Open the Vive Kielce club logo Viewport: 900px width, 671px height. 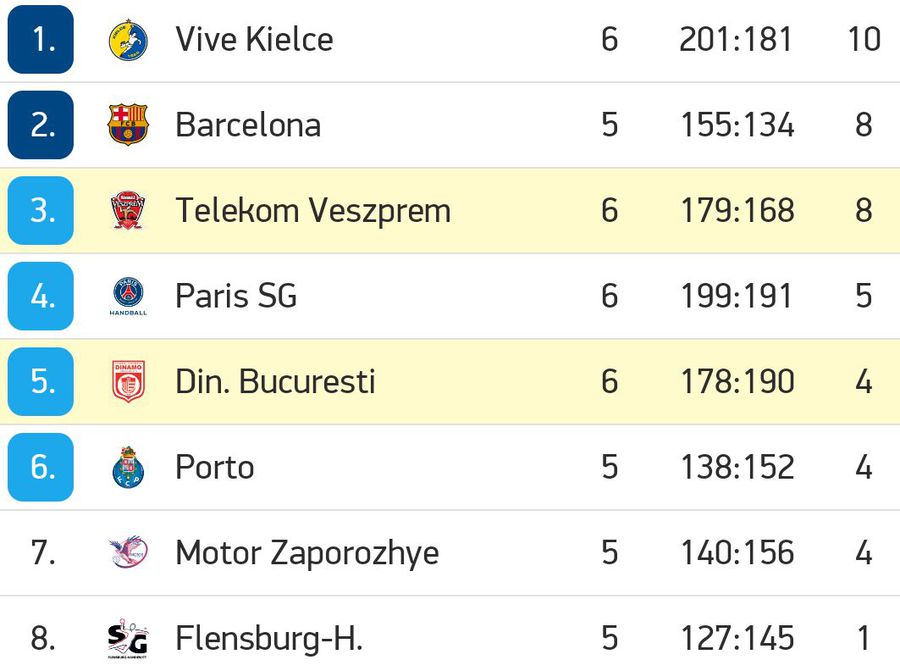(x=128, y=40)
